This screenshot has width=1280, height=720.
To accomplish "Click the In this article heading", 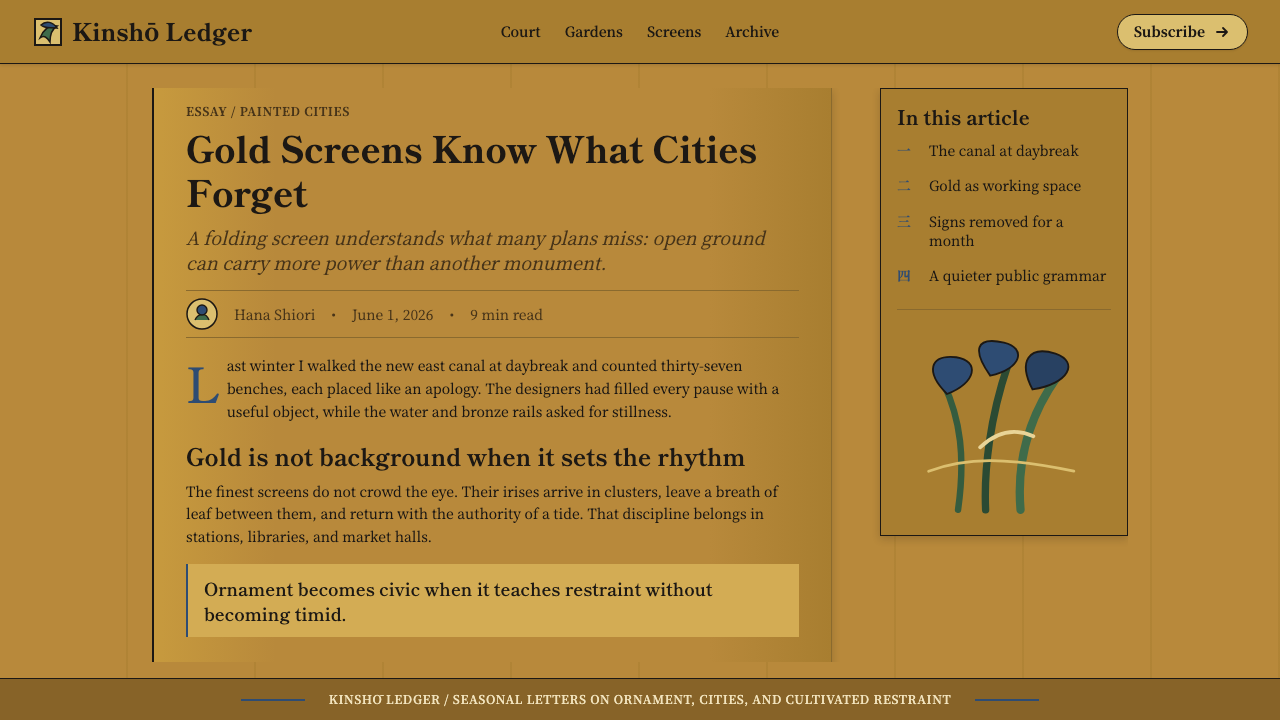I will point(963,118).
